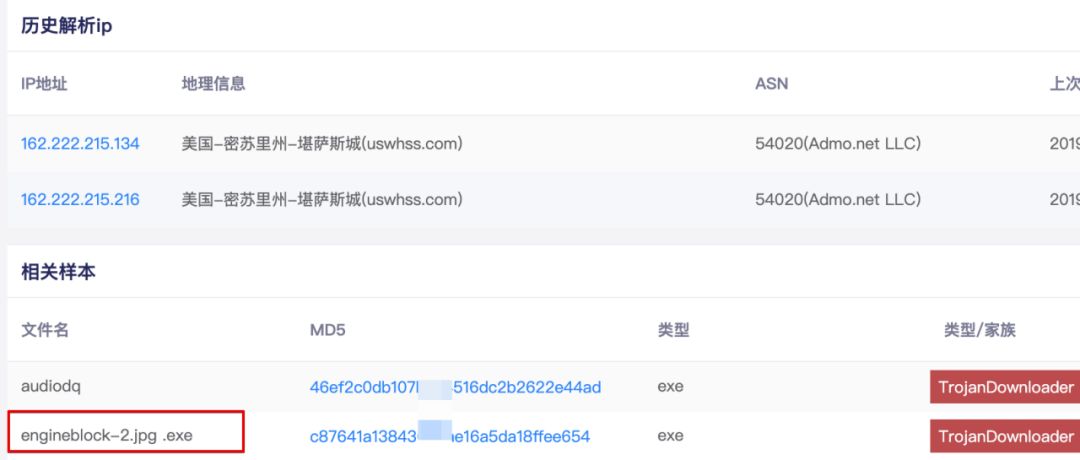Click the 类型/家族 column header

979,330
